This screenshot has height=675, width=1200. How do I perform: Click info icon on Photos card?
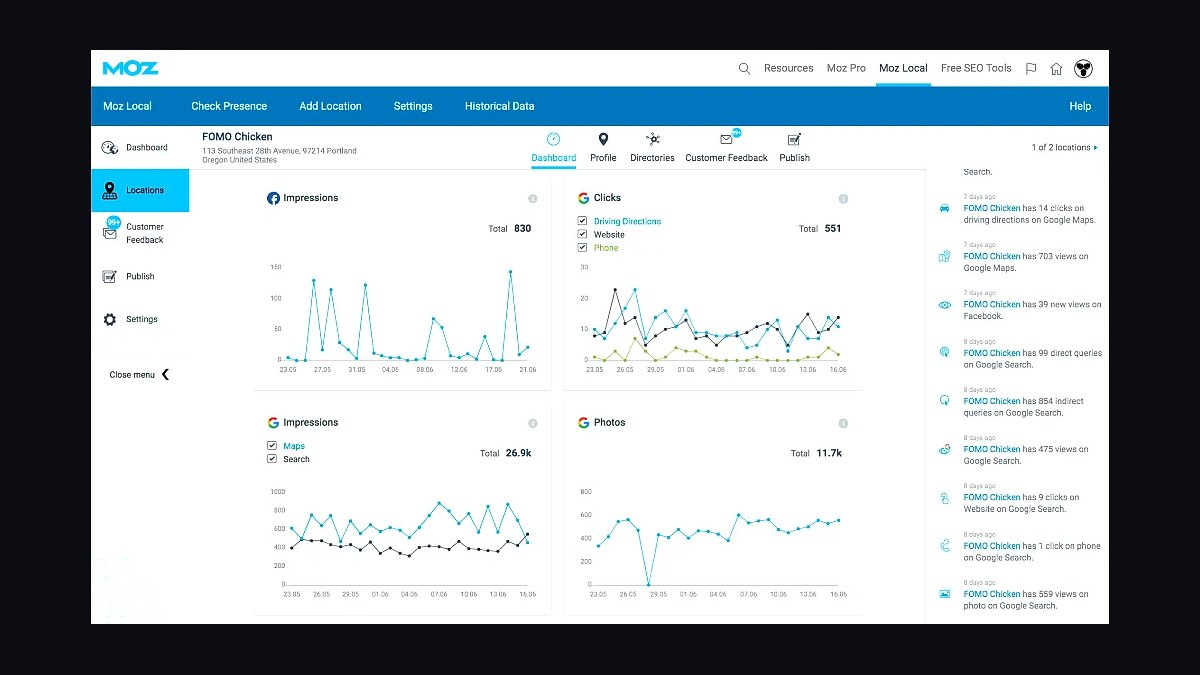point(843,423)
